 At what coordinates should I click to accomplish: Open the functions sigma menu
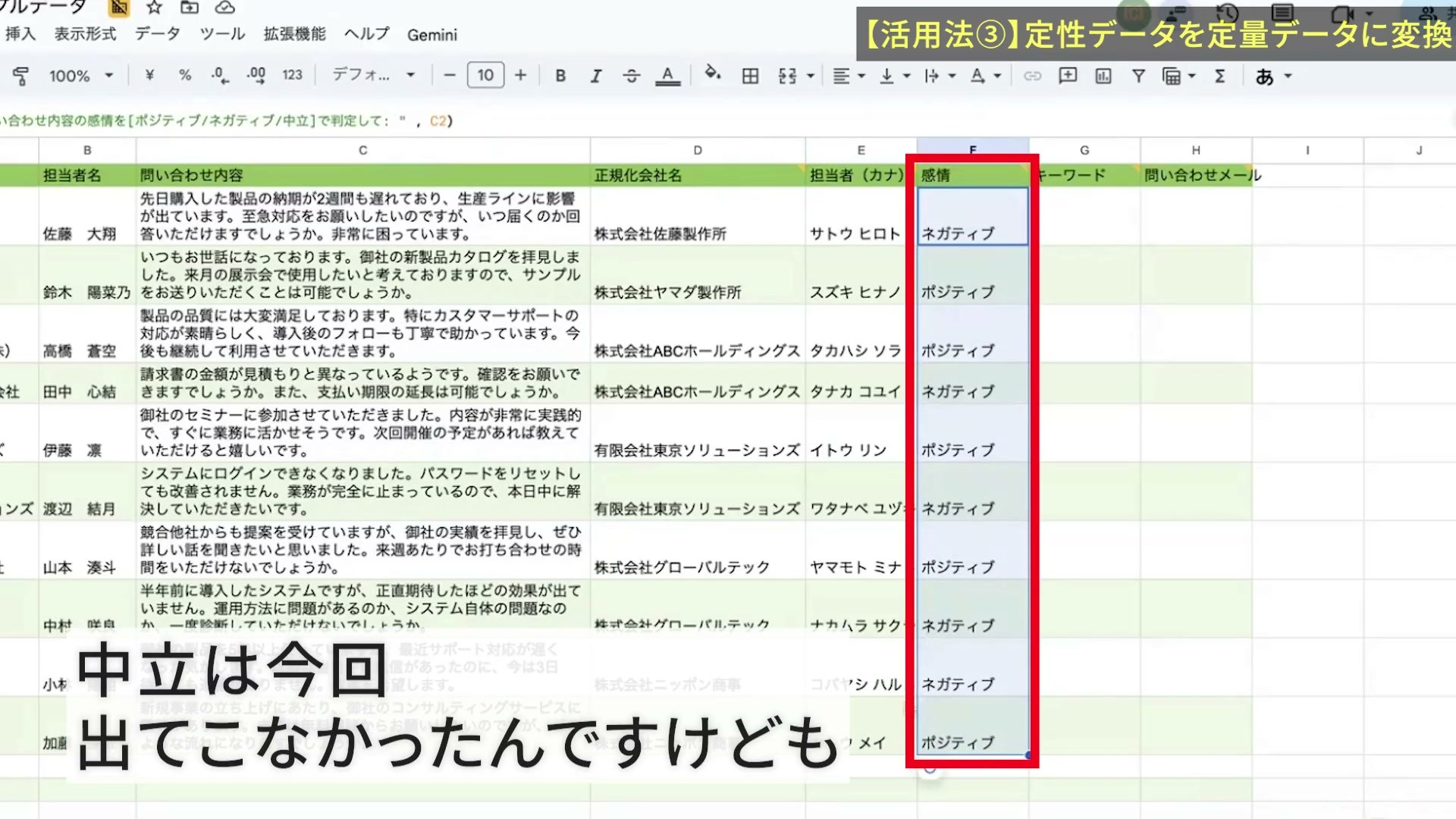click(x=1220, y=76)
